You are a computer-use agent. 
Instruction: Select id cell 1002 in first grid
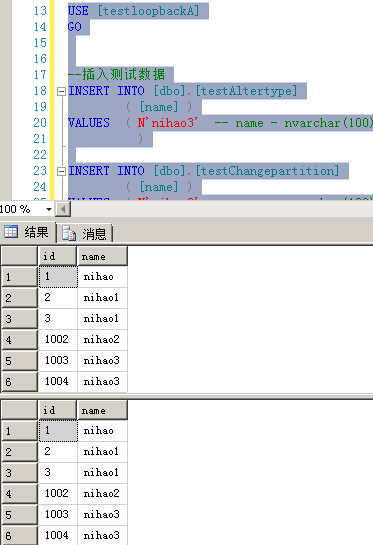[x=58, y=339]
